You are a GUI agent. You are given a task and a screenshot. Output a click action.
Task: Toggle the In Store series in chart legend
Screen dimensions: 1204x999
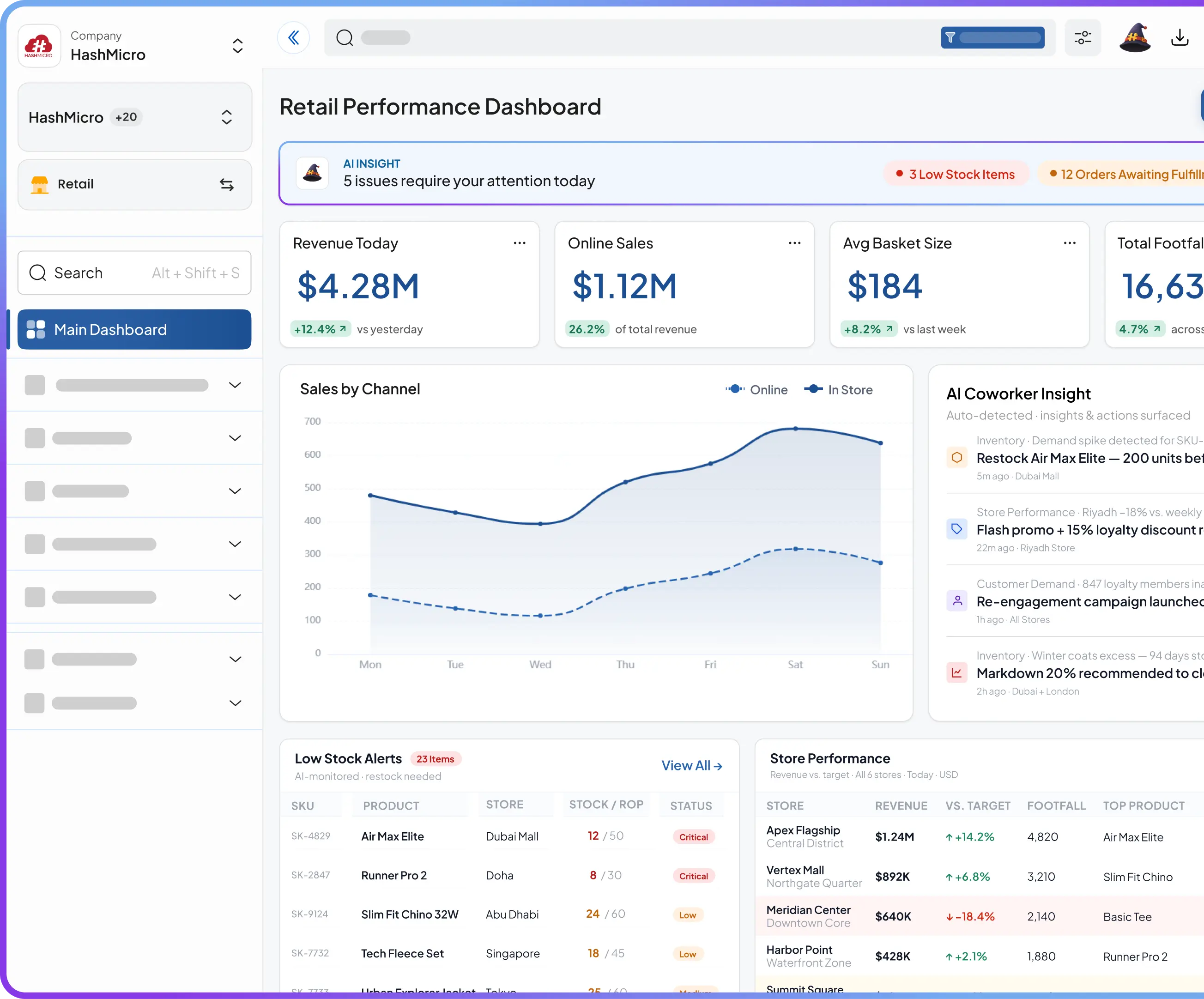coord(838,390)
